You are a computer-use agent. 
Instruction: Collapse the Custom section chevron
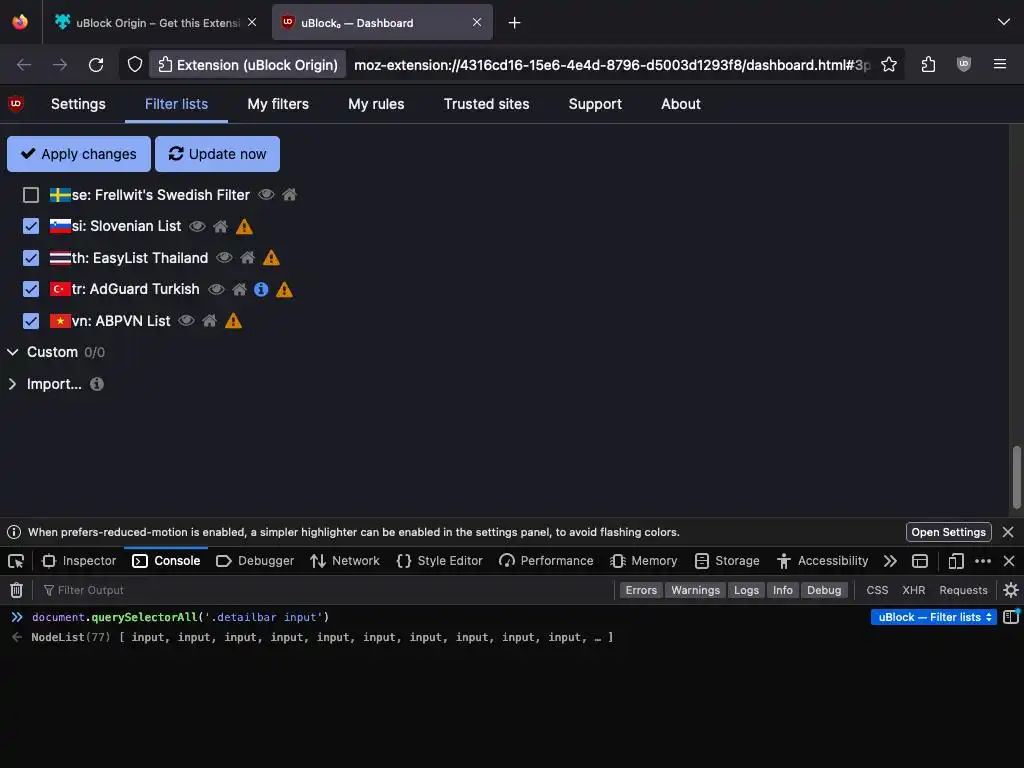coord(12,352)
